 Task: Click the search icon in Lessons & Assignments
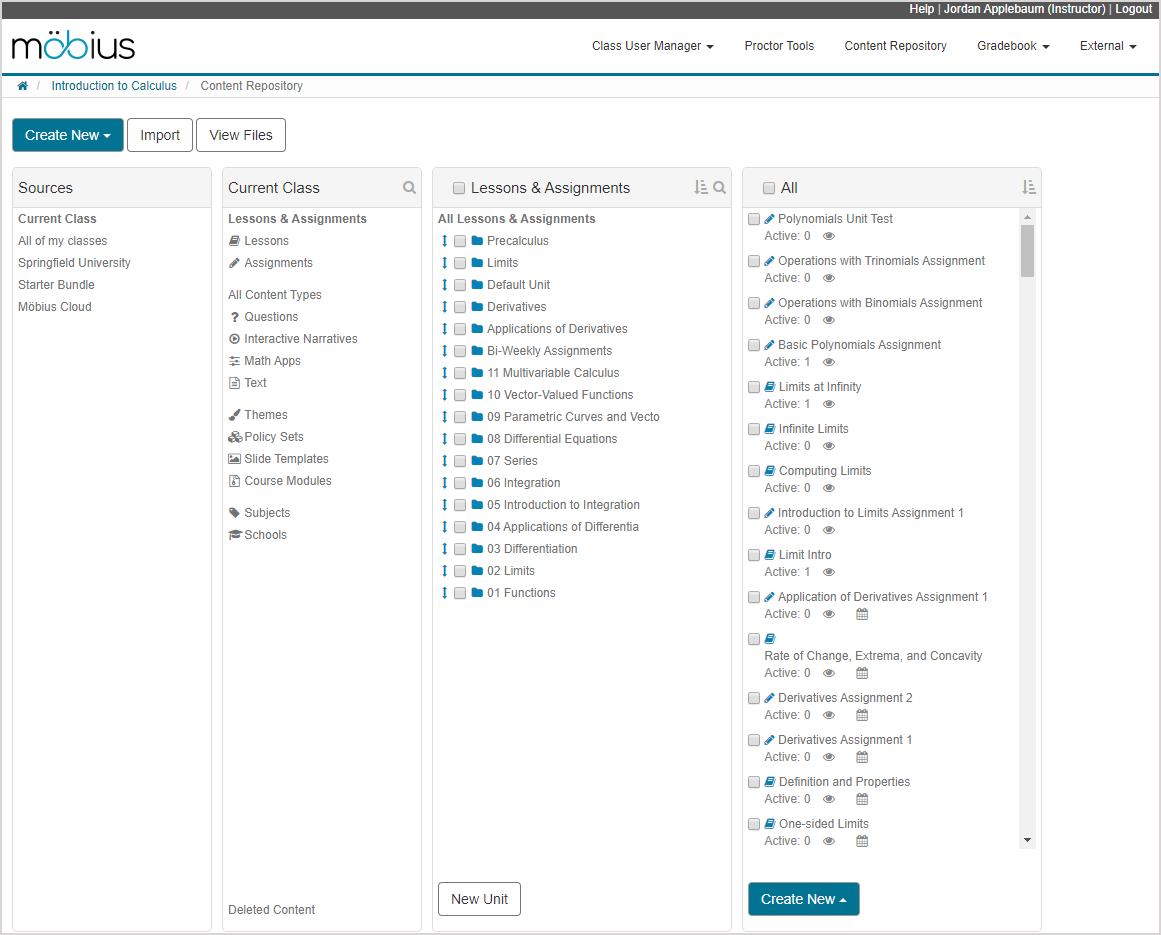coord(719,188)
